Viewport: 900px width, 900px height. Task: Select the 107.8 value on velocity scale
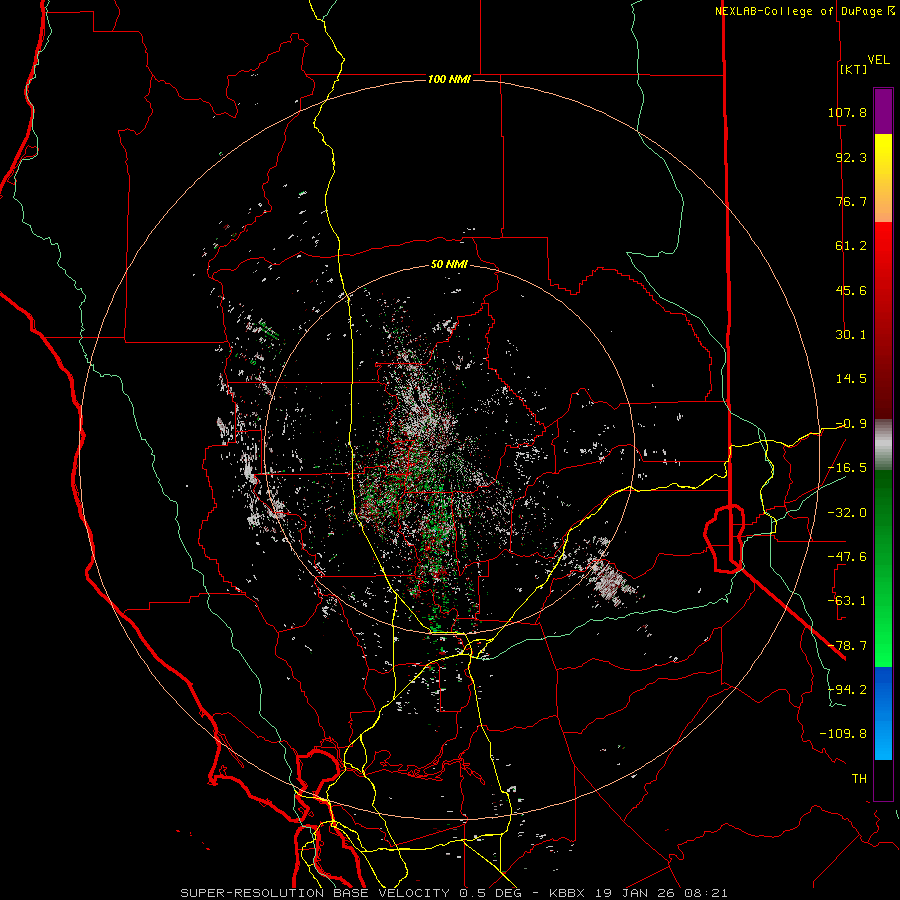847,112
